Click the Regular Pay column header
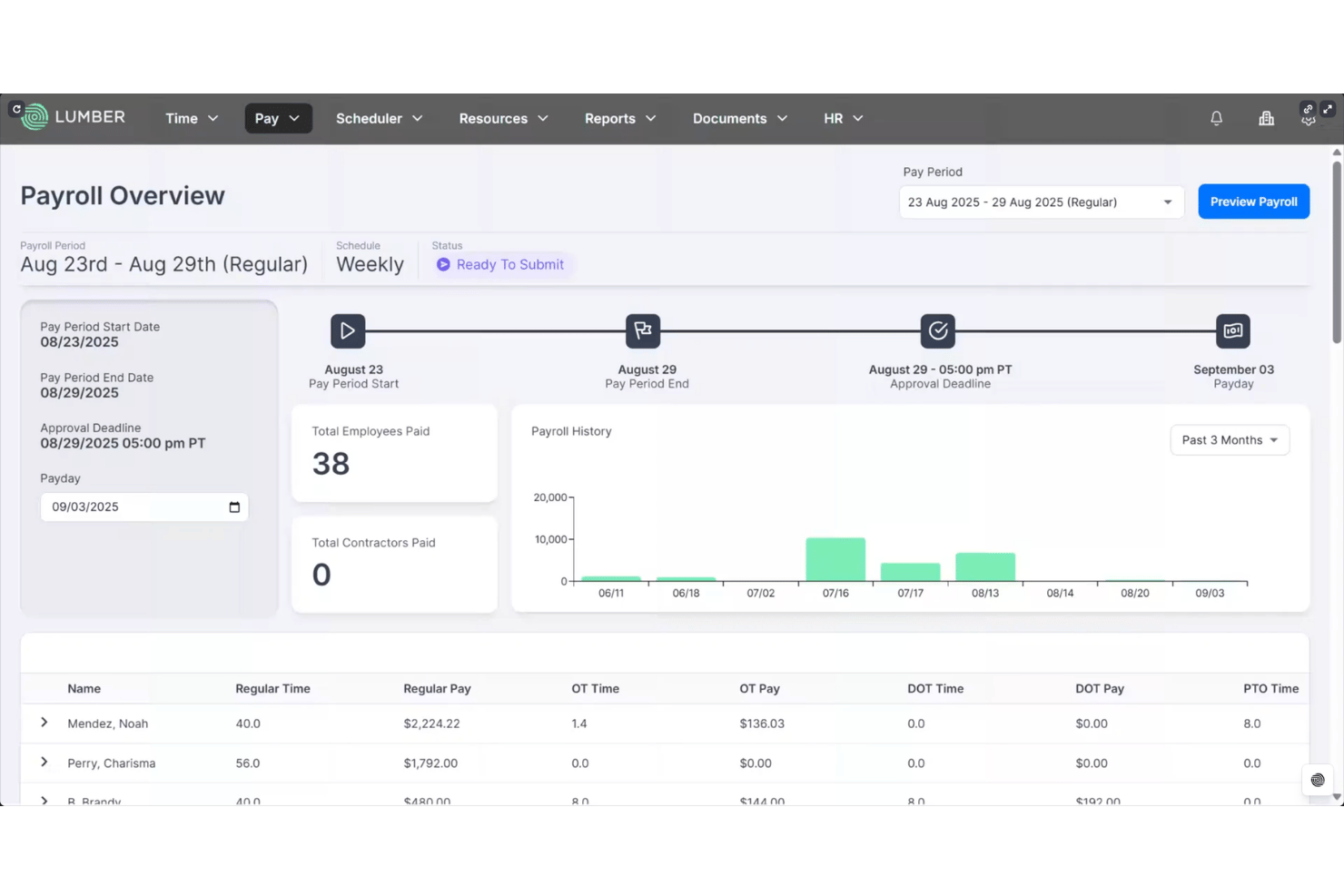Image resolution: width=1344 pixels, height=896 pixels. [x=437, y=689]
